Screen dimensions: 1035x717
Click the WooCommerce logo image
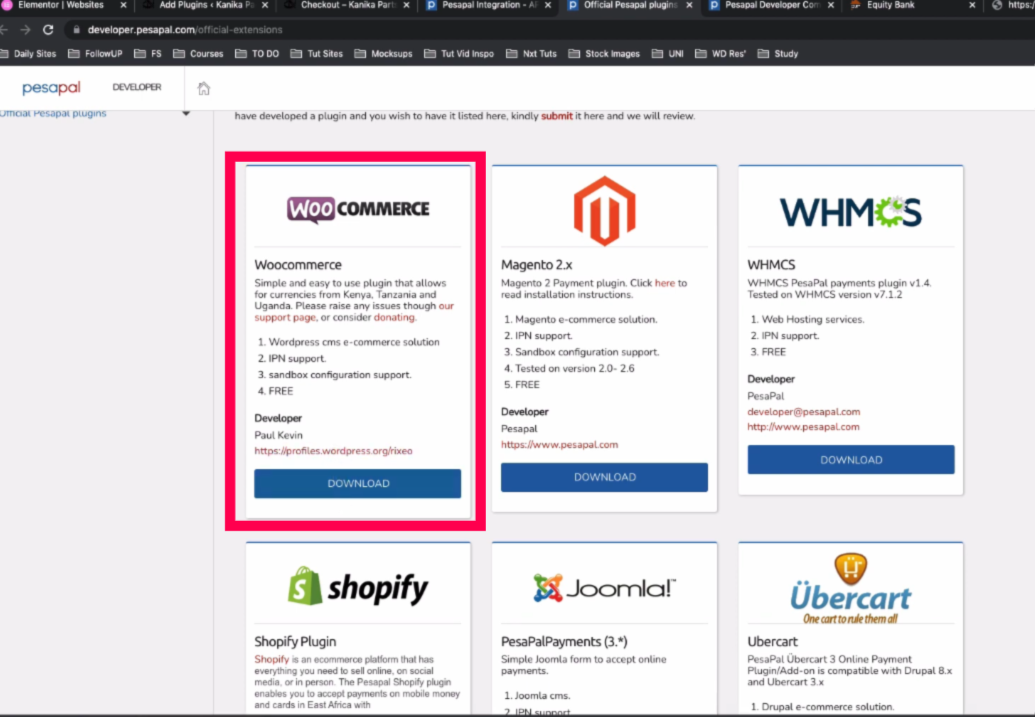click(358, 209)
